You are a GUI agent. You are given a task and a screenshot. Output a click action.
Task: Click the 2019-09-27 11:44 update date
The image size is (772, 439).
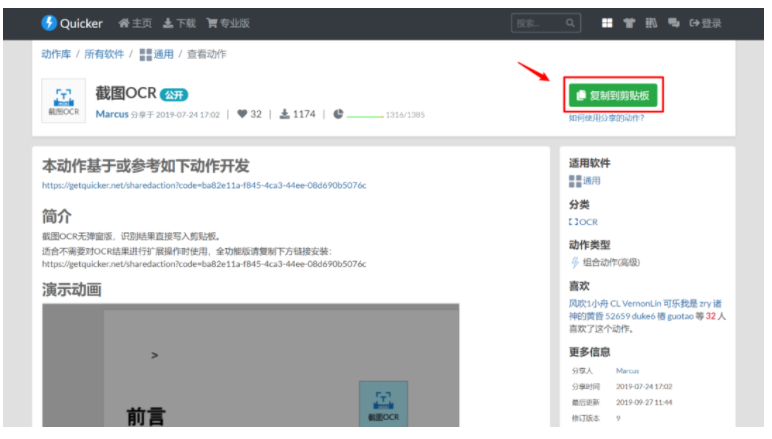[643, 402]
